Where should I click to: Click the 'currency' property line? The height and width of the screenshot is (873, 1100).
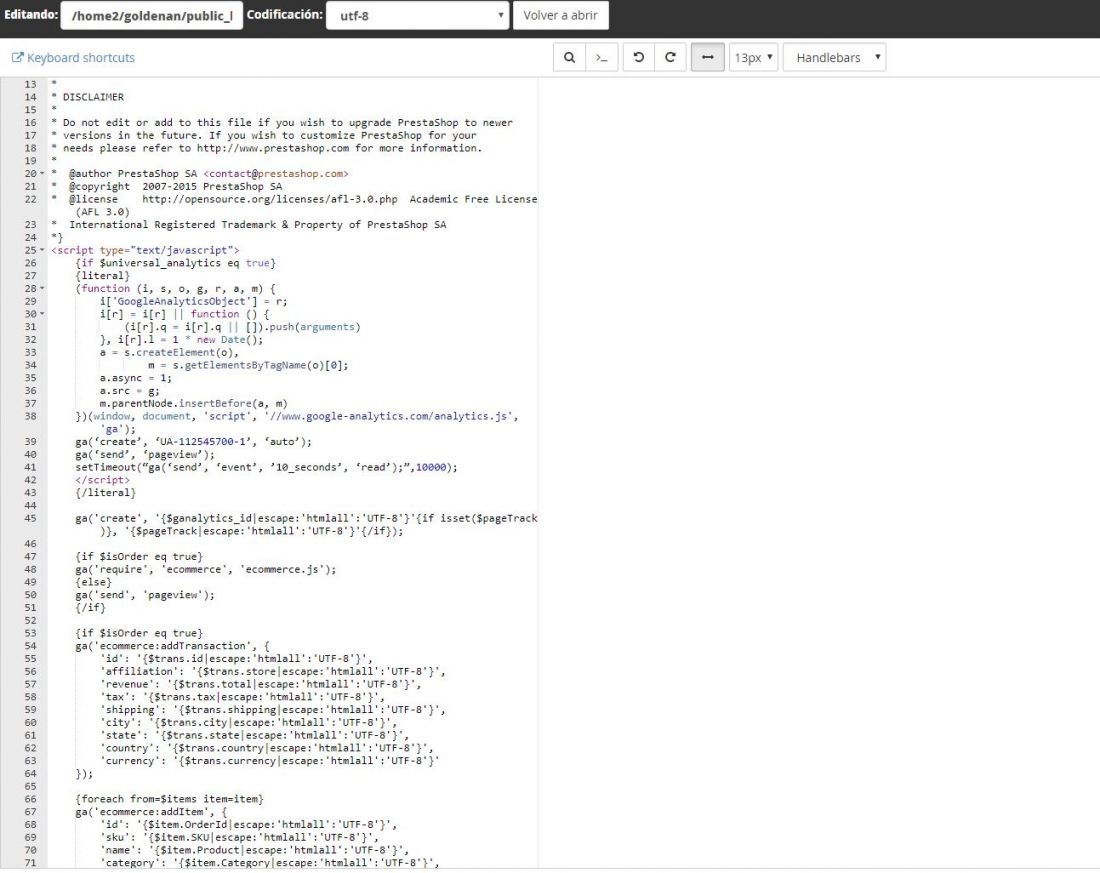coord(269,761)
